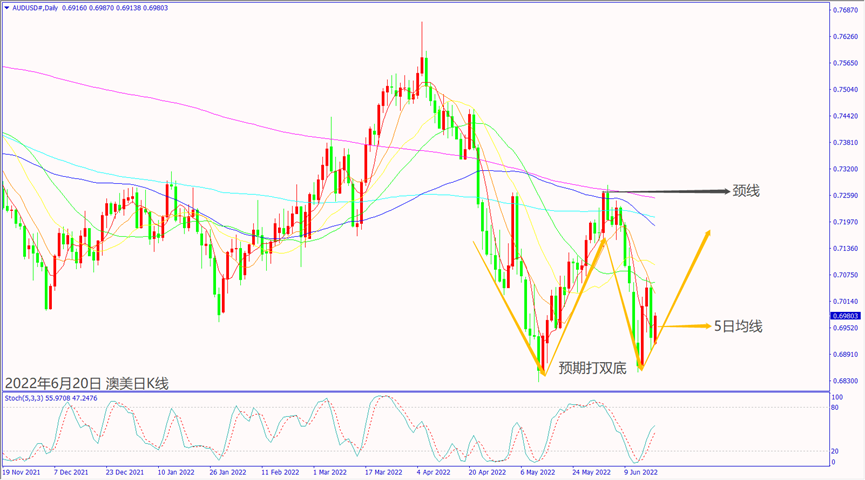Click the 0.68300 price axis label
Screen dimensions: 865x480
point(846,381)
